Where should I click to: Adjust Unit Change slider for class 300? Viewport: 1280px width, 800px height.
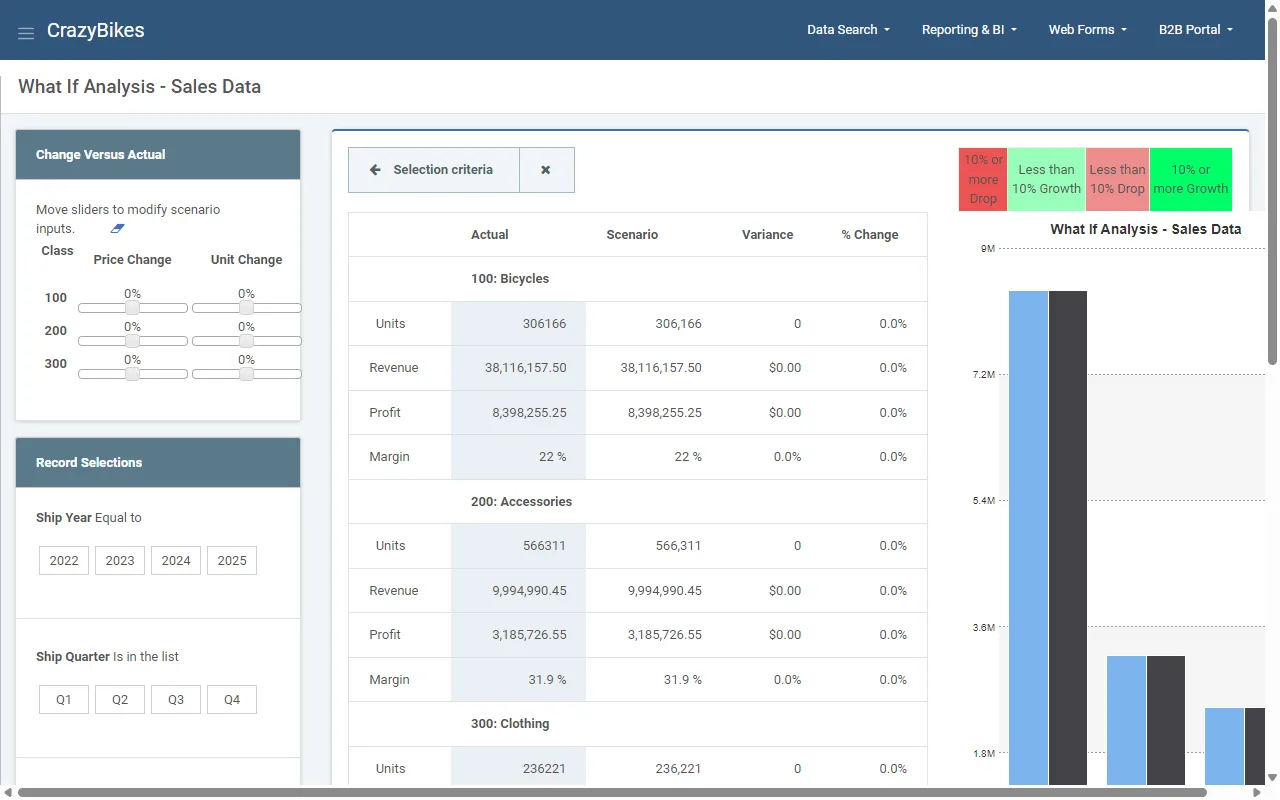click(x=247, y=374)
